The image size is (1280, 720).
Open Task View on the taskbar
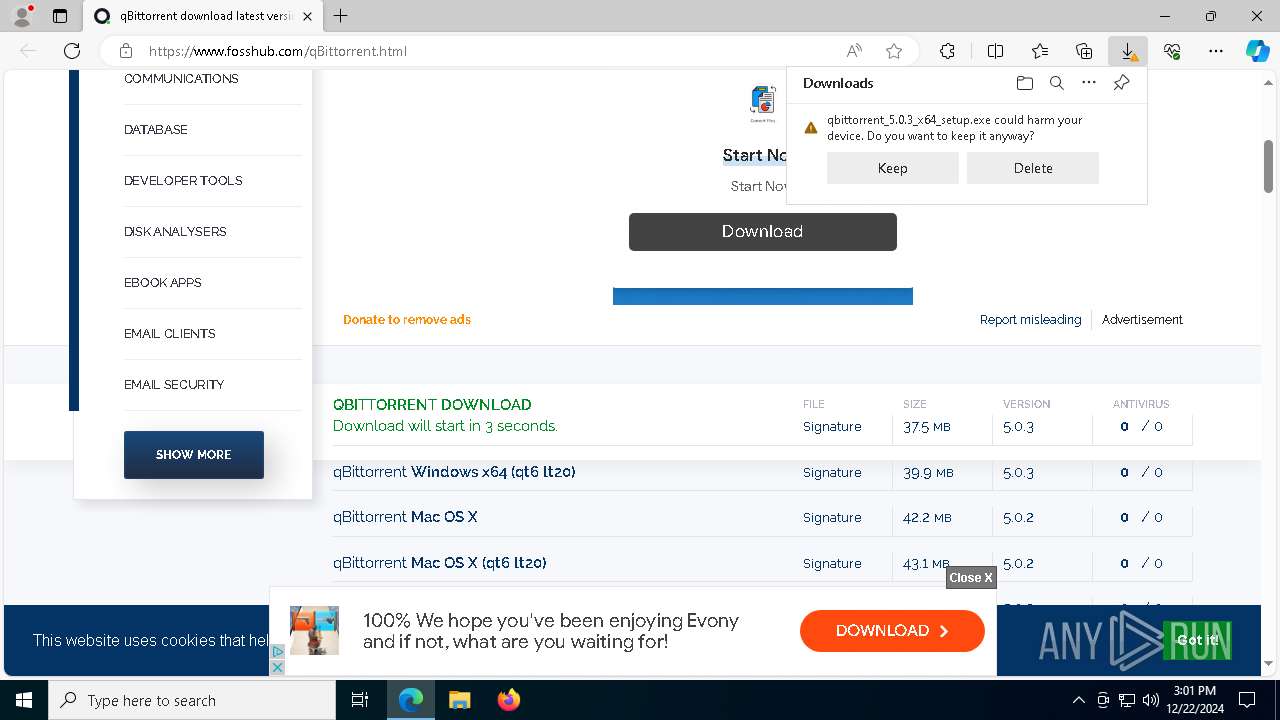coord(360,700)
